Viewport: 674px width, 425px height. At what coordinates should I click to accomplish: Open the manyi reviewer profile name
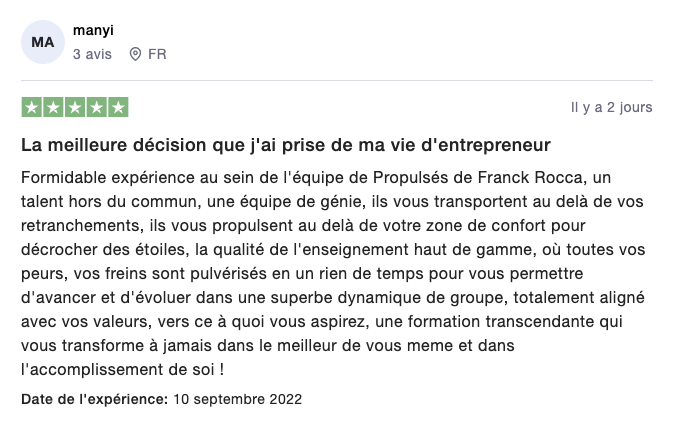click(93, 31)
